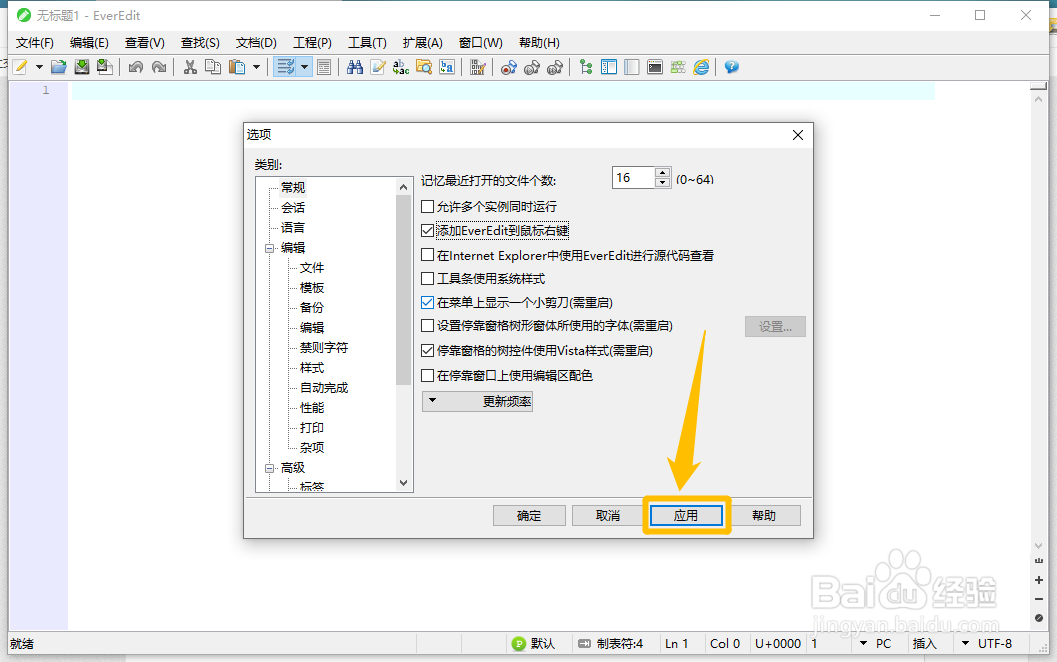Uncheck 添加EverEdit到鼠标右键 checkbox
1057x662 pixels.
click(427, 231)
